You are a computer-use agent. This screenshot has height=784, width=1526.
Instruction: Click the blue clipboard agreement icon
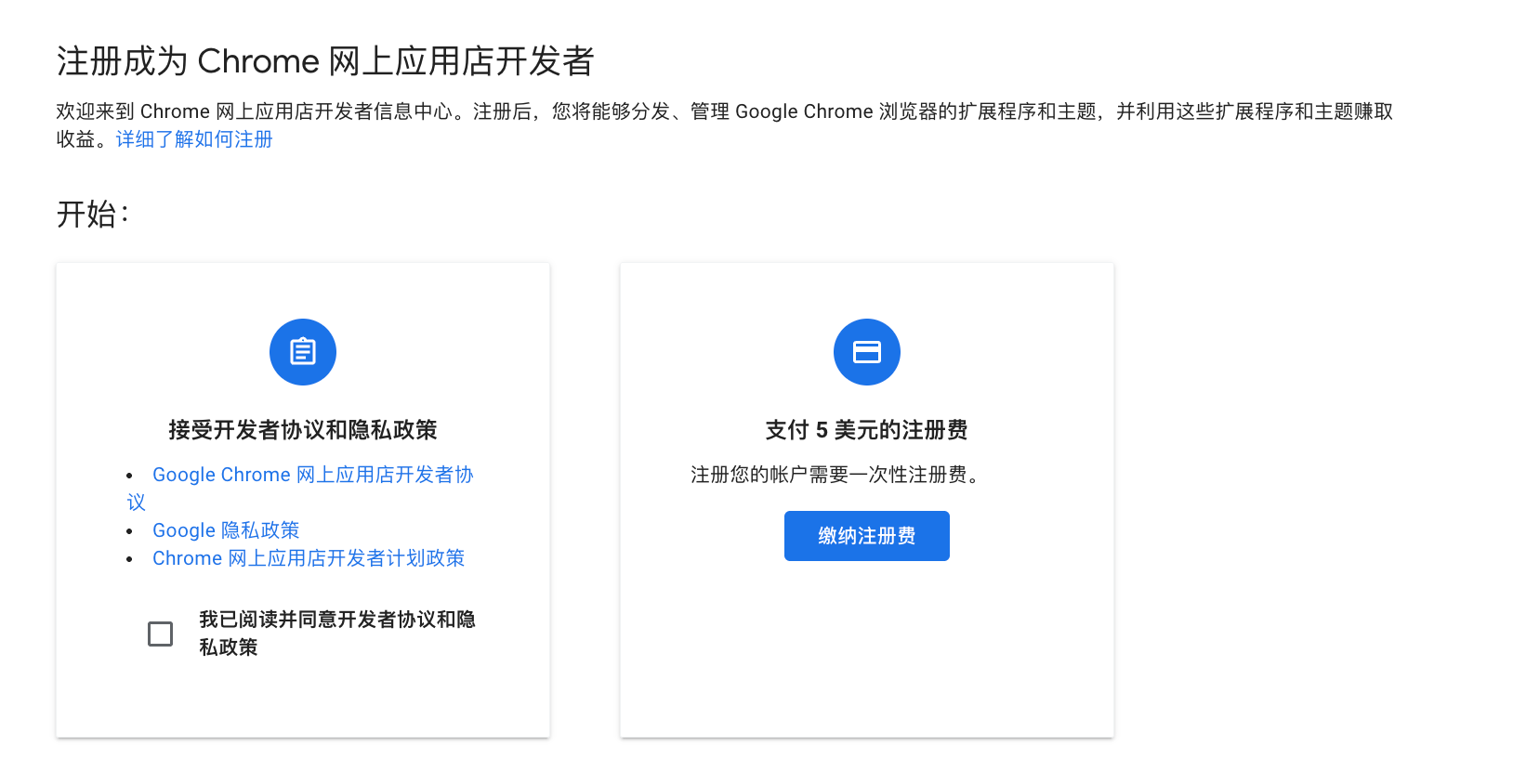click(x=303, y=352)
